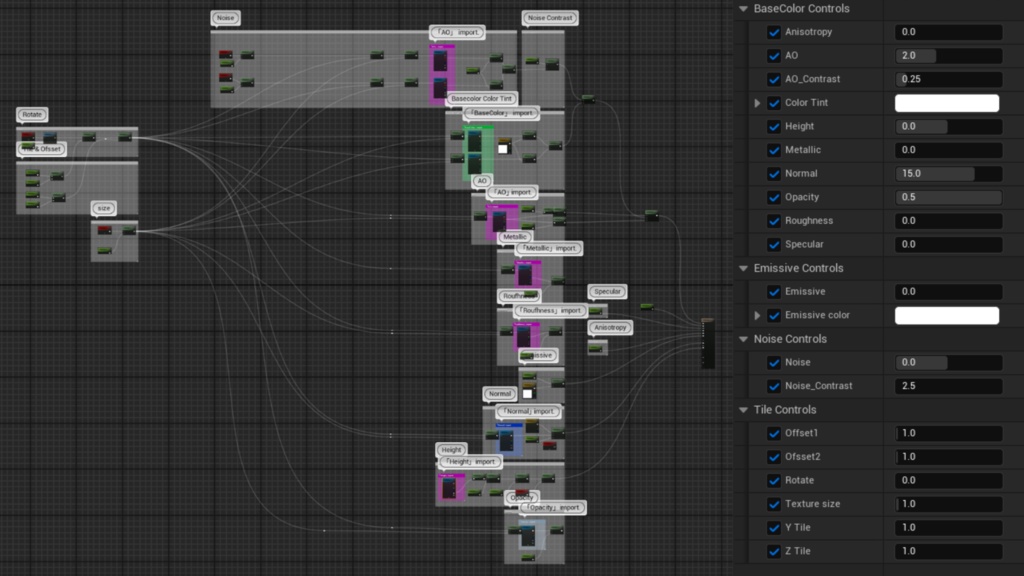Uncheck the AO parameter checkbox
1024x576 pixels.
tap(774, 56)
